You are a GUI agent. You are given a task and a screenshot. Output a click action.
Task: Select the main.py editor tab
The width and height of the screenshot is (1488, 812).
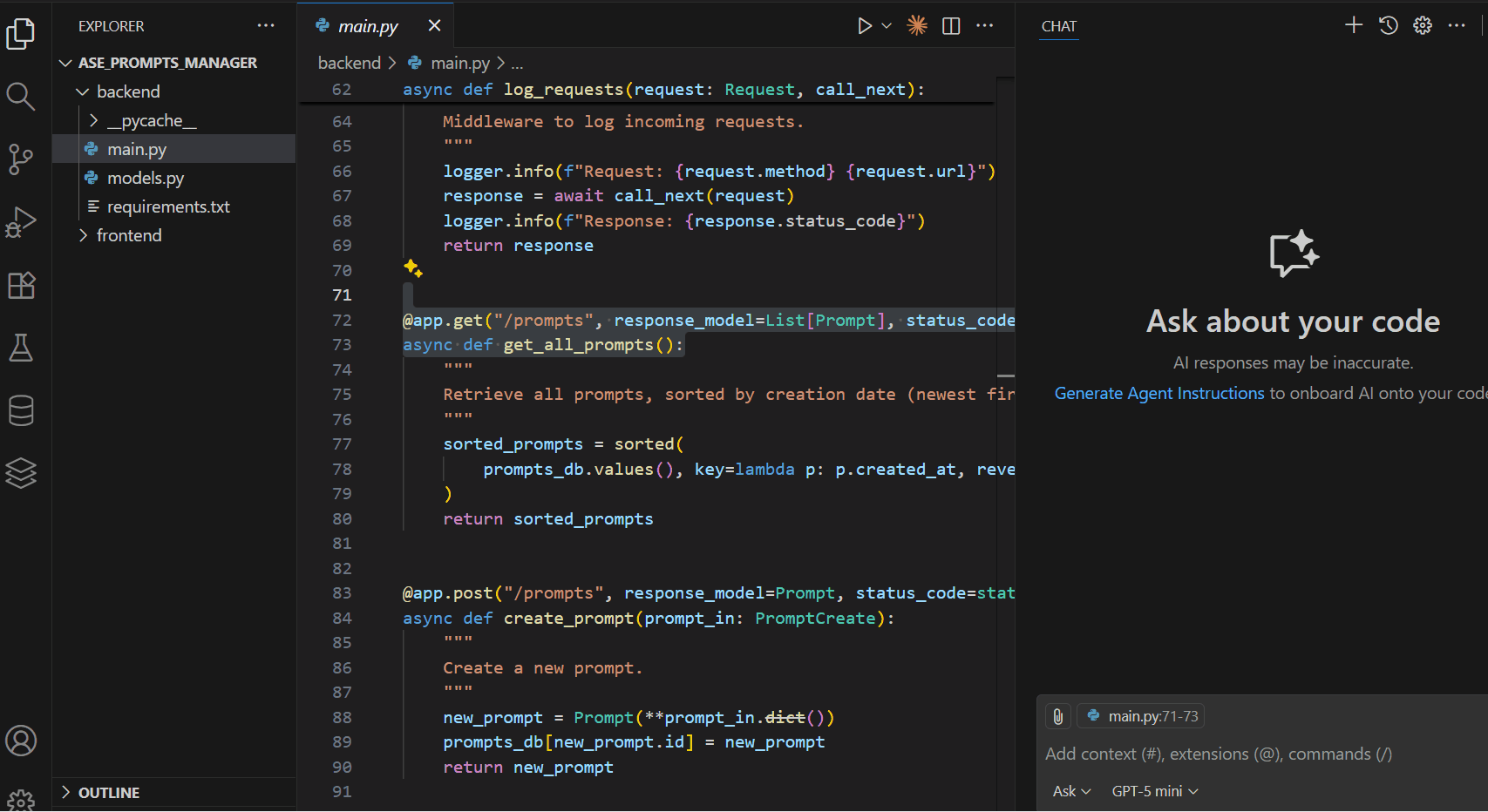(367, 26)
